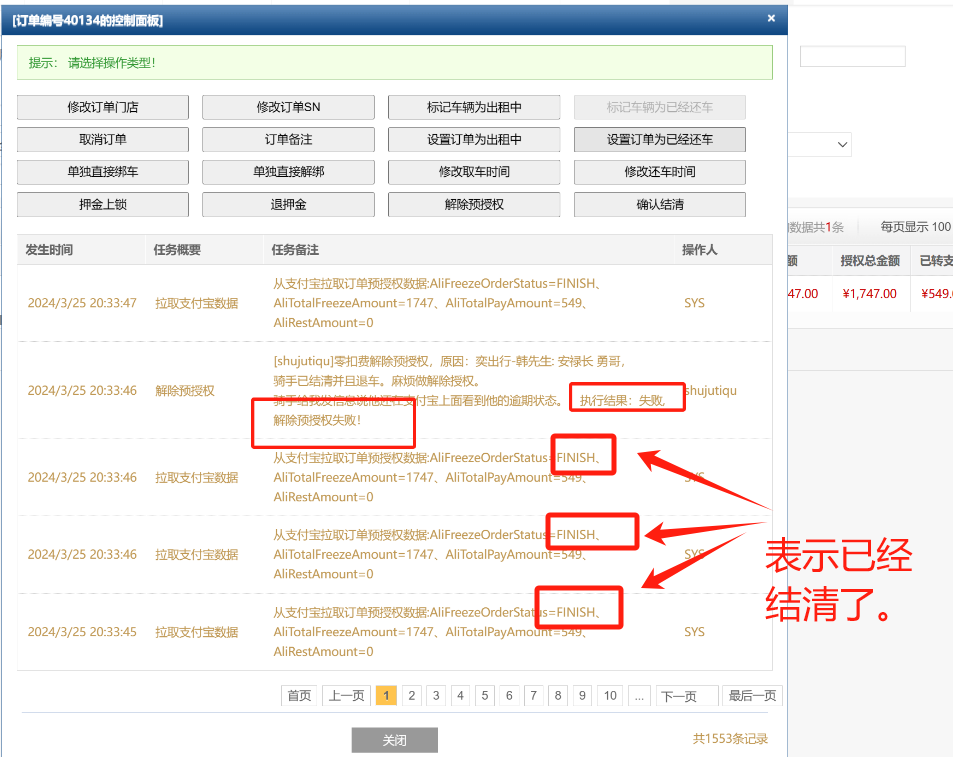Image resolution: width=953 pixels, height=773 pixels.
Task: Click the 修改订单门店 button
Action: pyautogui.click(x=103, y=107)
